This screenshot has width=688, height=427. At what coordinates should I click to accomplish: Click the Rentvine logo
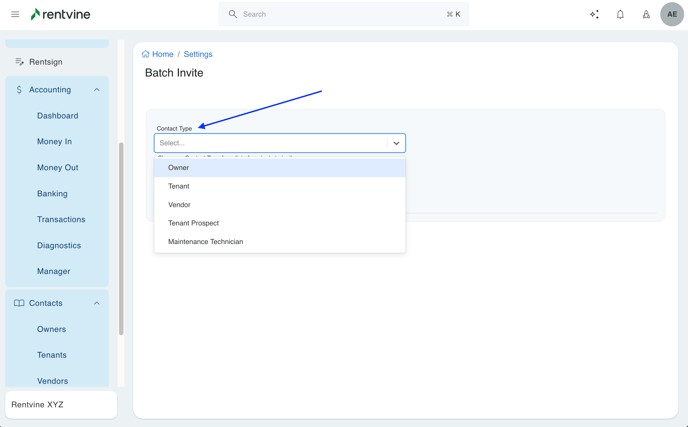pyautogui.click(x=62, y=15)
